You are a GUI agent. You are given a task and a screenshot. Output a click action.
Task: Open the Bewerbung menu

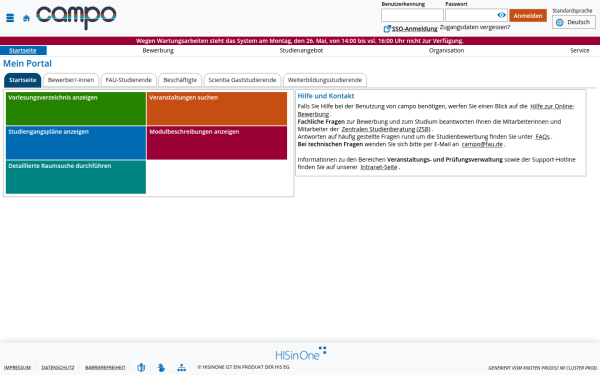tap(158, 51)
